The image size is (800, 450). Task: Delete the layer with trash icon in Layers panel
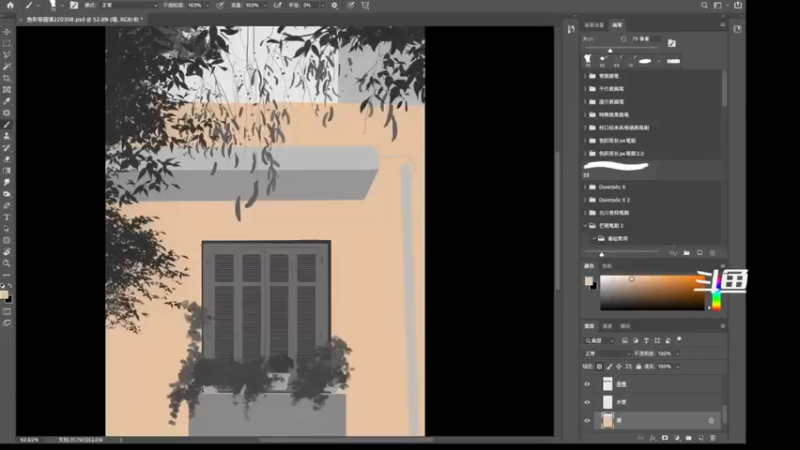click(713, 438)
